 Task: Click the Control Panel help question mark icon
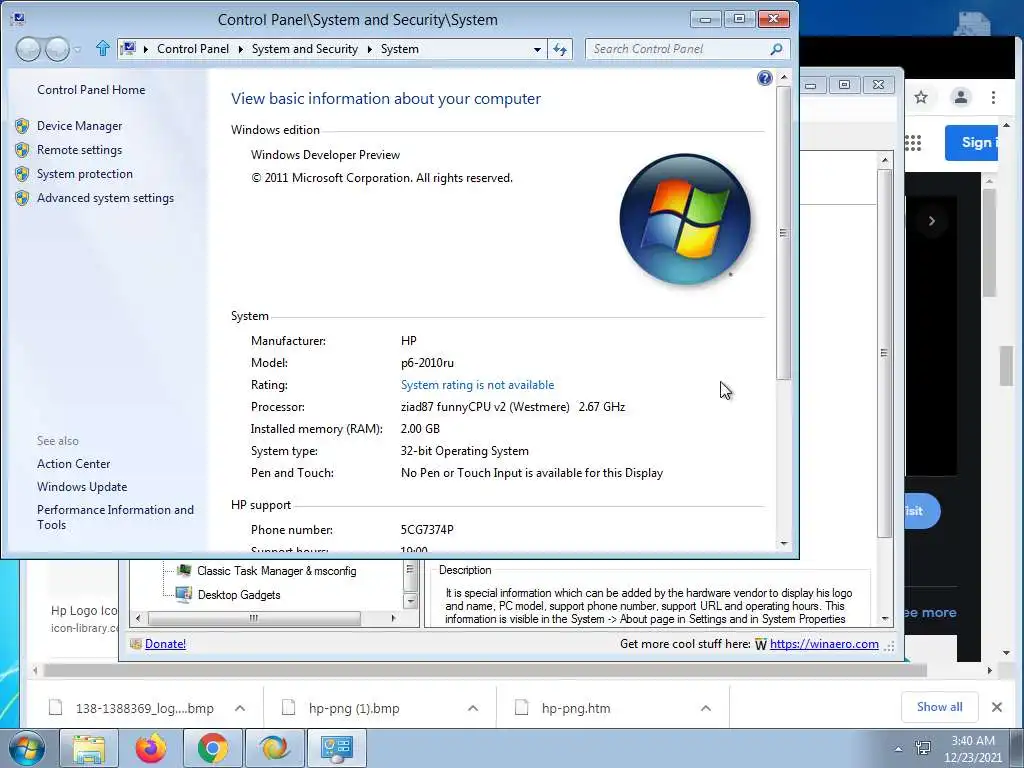point(765,78)
